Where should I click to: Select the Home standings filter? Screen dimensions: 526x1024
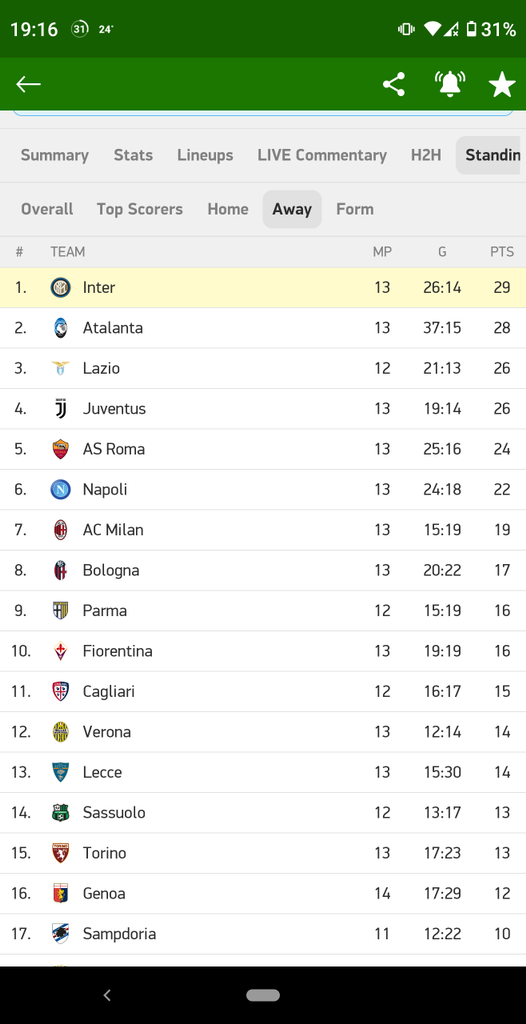(x=228, y=210)
